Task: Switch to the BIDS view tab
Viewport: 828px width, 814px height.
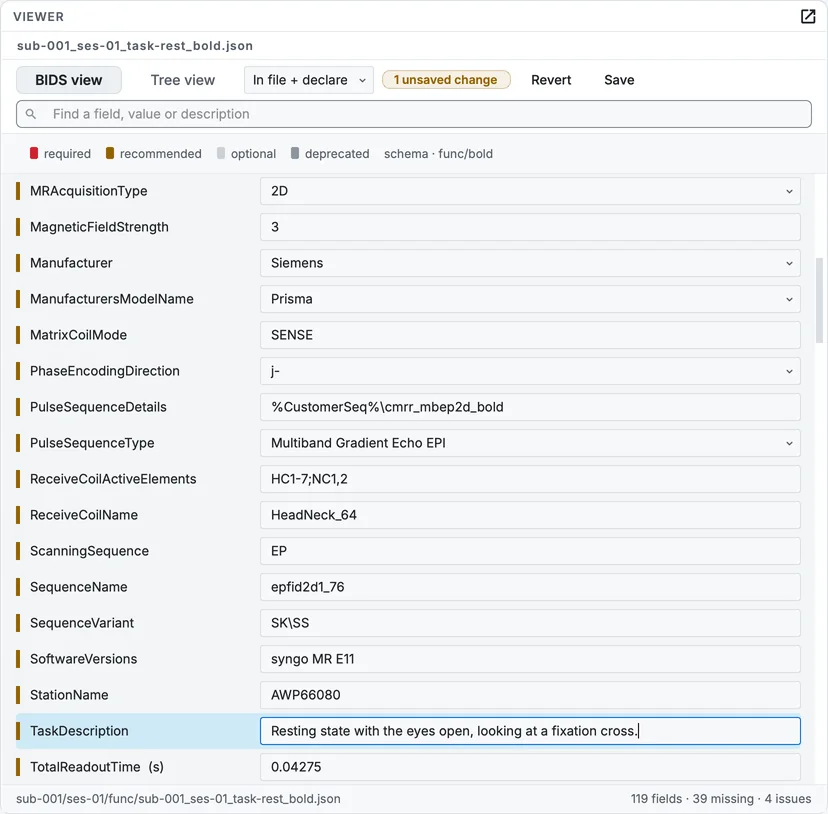Action: click(x=69, y=80)
